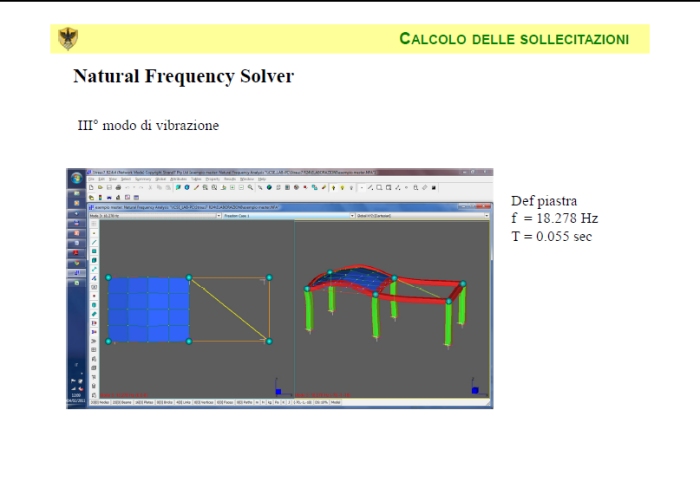Select the node tool in left toolbar
The width and height of the screenshot is (700, 495).
pyautogui.click(x=94, y=232)
